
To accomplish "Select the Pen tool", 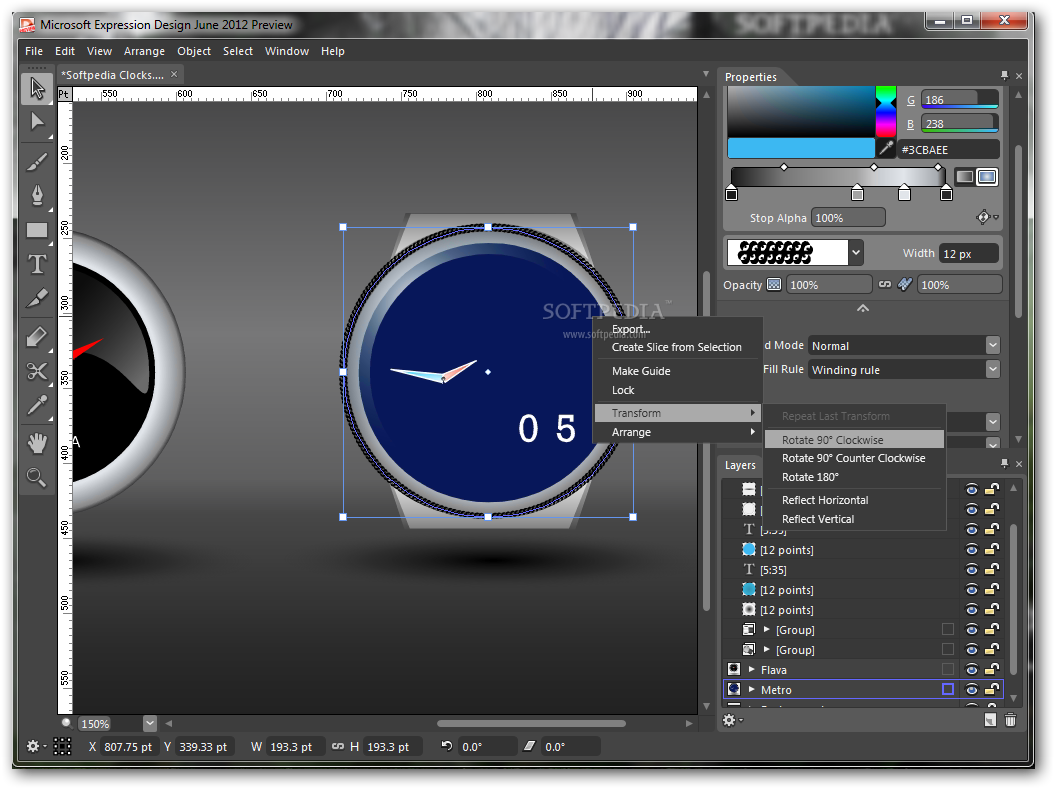I will 37,196.
